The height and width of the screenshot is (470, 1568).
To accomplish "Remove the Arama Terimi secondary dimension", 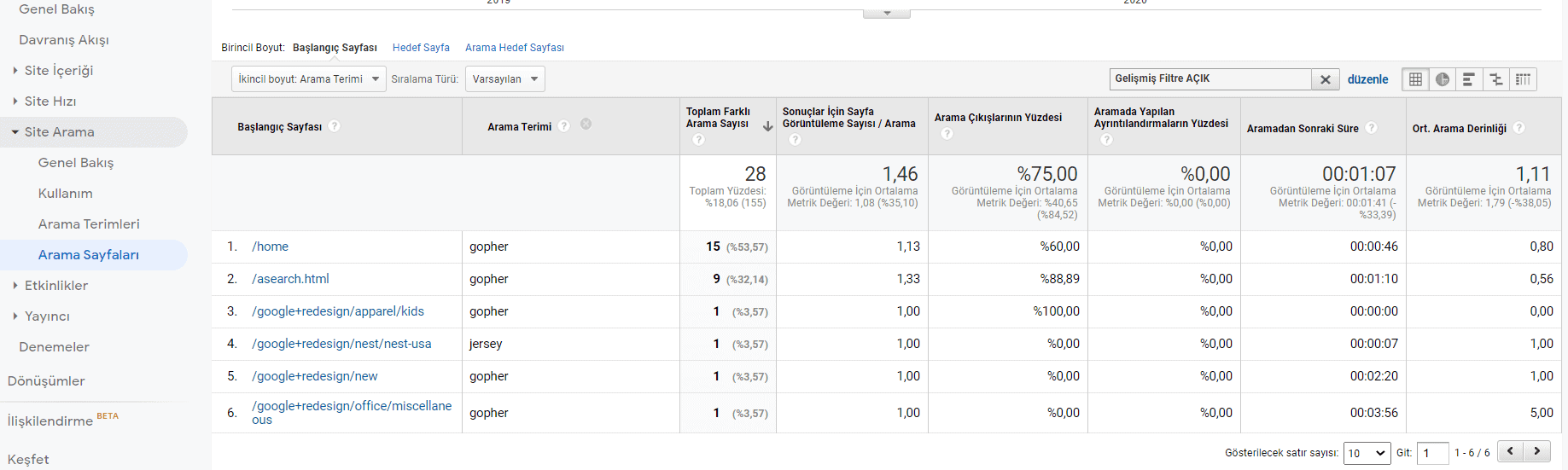I will coord(586,125).
